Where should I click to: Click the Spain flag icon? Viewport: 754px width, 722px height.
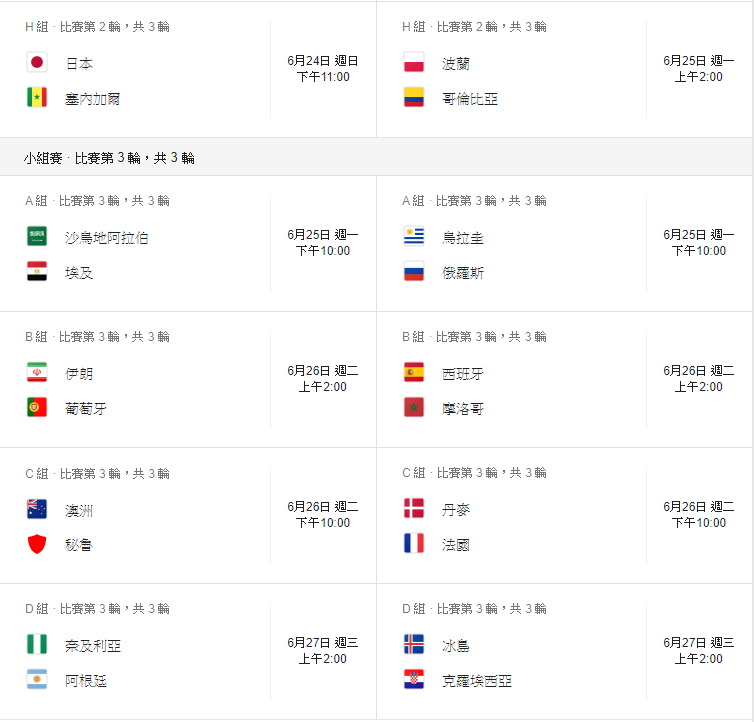(413, 373)
